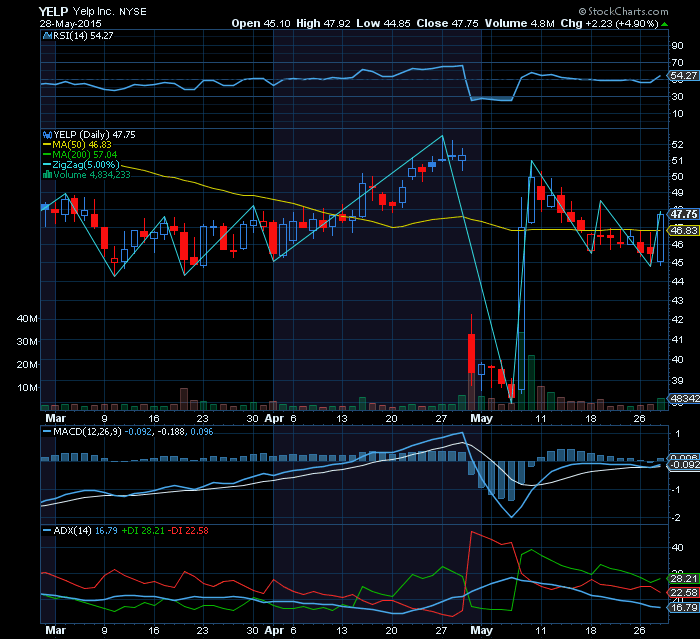Click the 'ADX(14) 16.79' legend label
This screenshot has width=700, height=639.
[x=85, y=531]
